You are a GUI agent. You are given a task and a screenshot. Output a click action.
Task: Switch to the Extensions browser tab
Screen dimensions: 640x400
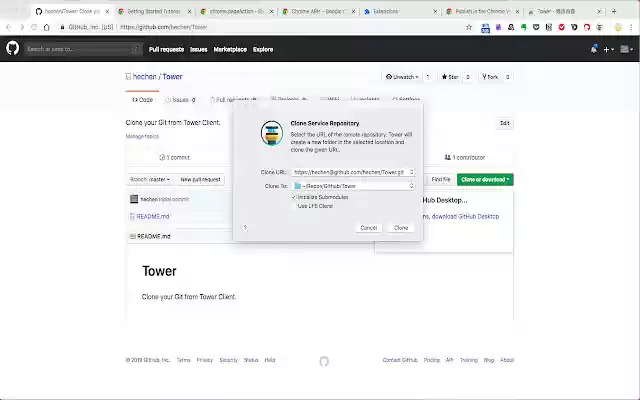[x=401, y=11]
